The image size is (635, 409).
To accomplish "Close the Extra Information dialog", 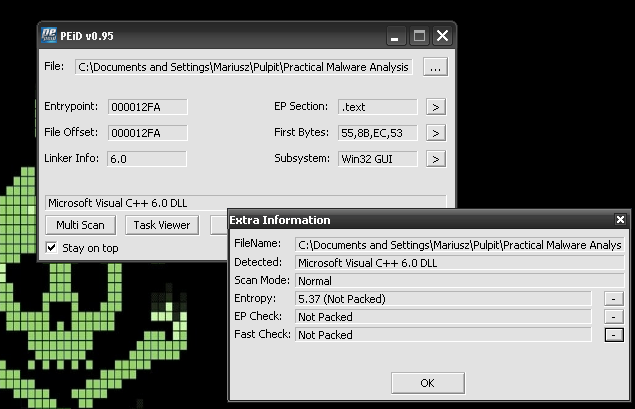I will click(x=620, y=219).
